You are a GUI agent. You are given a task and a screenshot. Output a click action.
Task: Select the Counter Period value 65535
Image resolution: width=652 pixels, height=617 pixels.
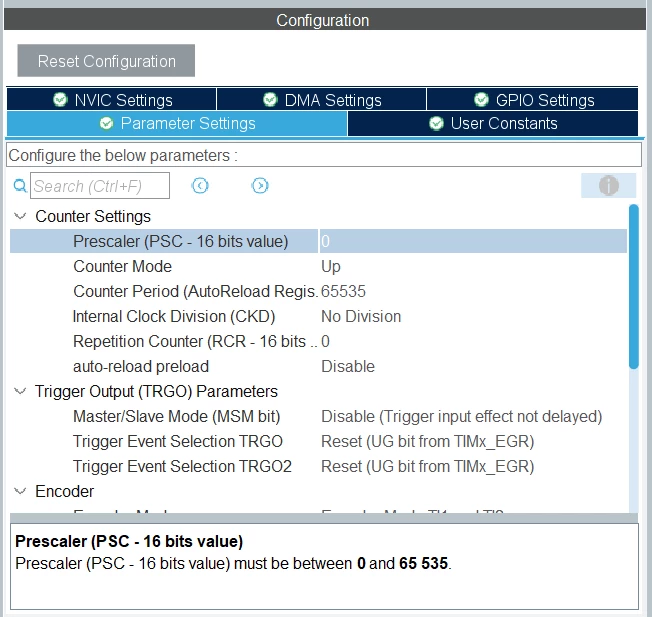click(x=343, y=291)
